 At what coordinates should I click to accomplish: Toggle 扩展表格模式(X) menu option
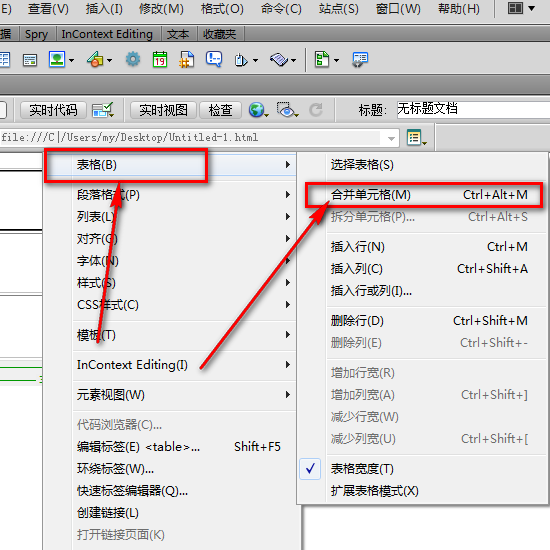374,491
